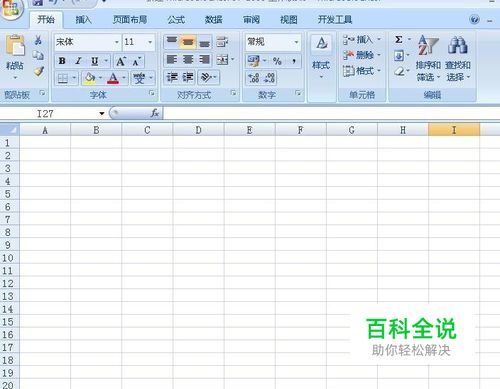Click the AutoSum sigma icon
Image resolution: width=500 pixels, height=389 pixels.
[398, 40]
